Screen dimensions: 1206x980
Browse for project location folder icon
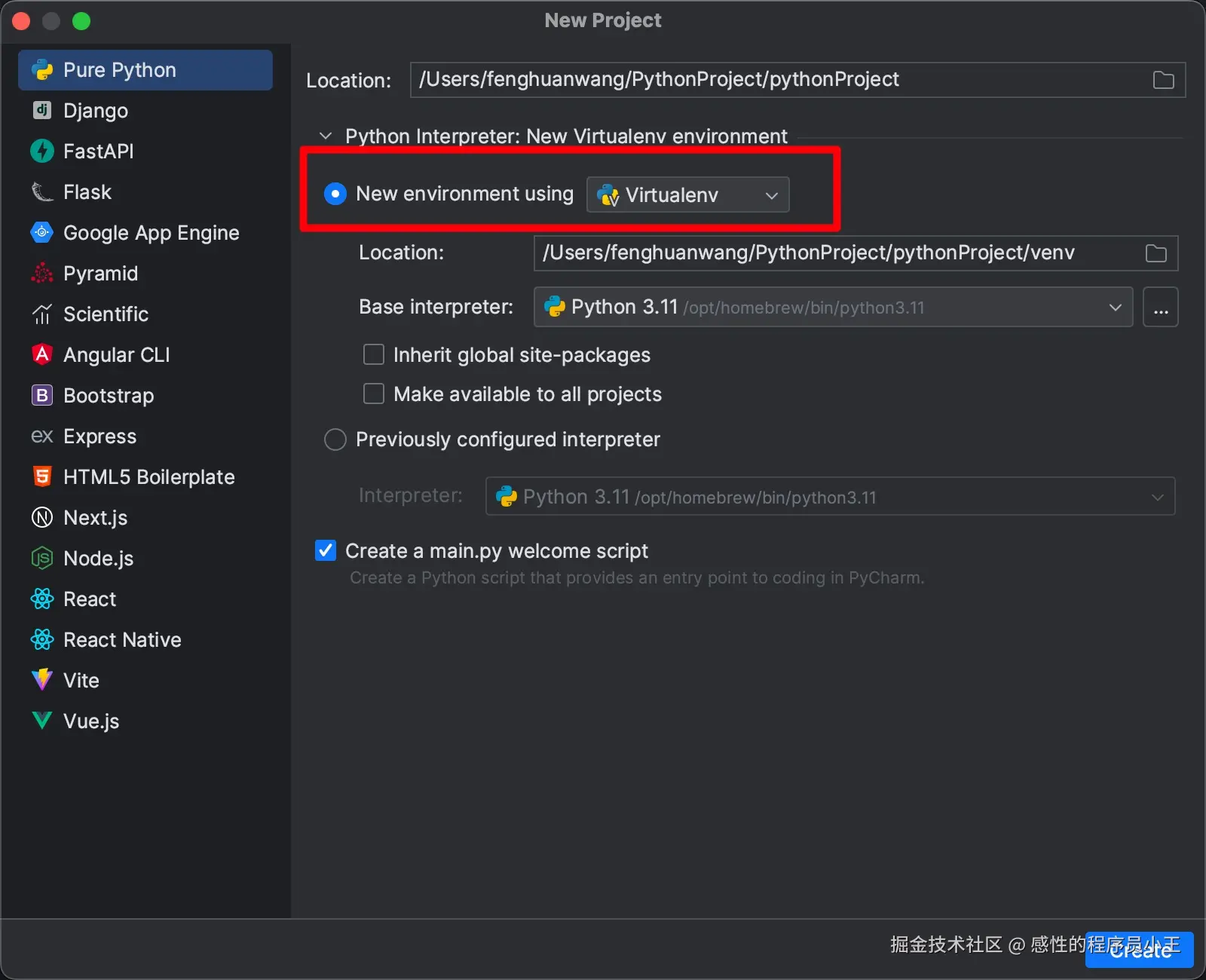pyautogui.click(x=1164, y=80)
